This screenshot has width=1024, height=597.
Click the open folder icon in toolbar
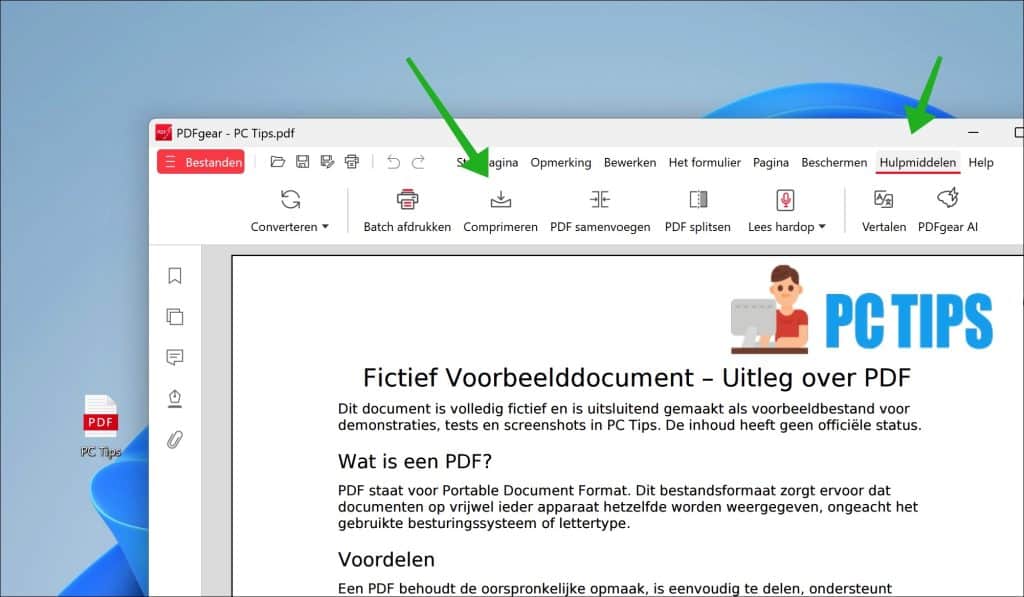(x=278, y=161)
